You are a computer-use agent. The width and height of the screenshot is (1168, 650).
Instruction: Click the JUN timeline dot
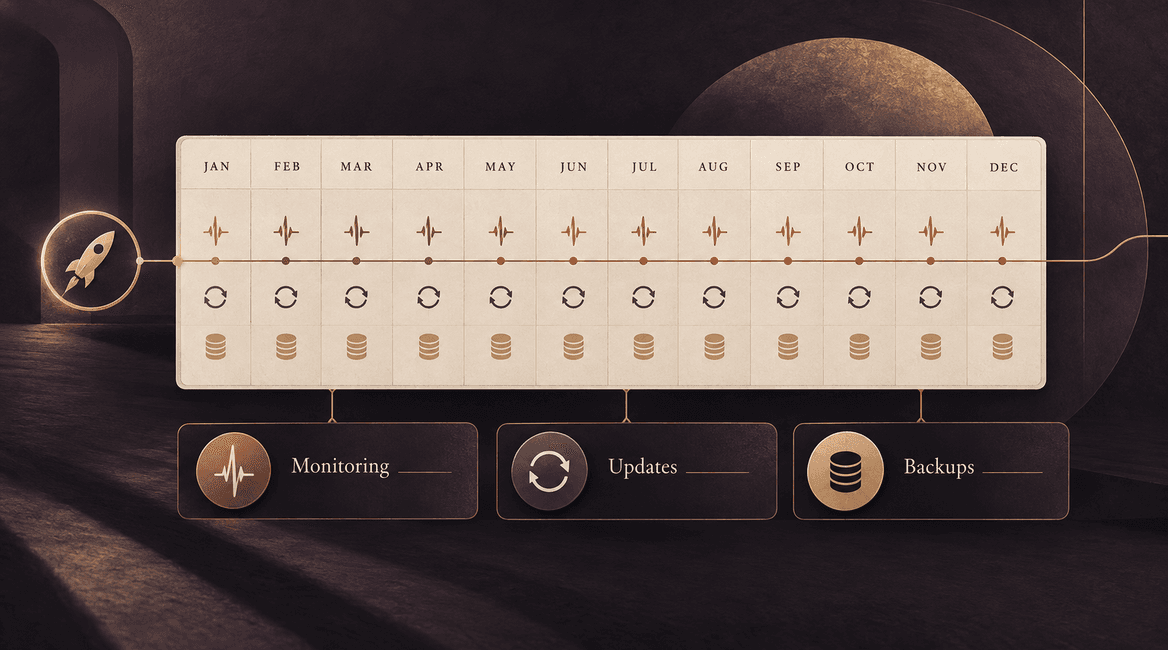coord(573,261)
